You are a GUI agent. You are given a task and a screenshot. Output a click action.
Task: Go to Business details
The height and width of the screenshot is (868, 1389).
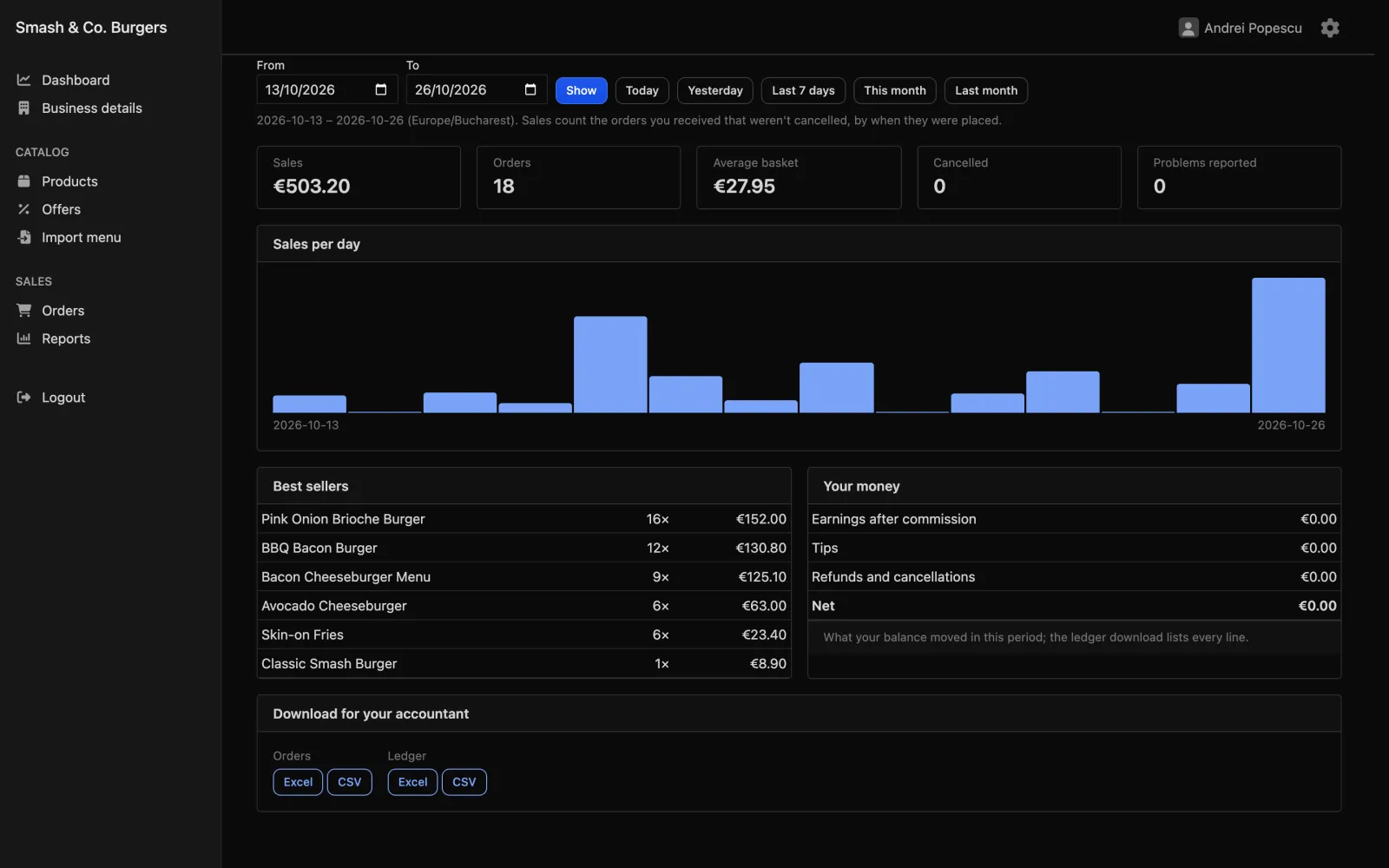[x=92, y=108]
